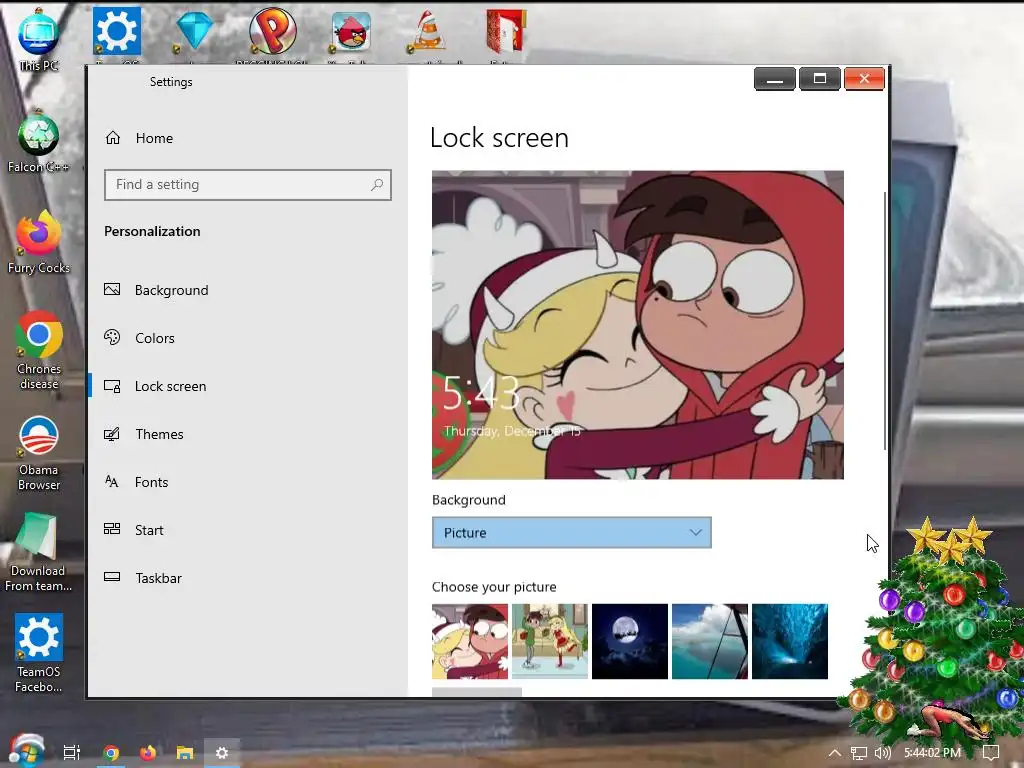Click the settings window vertical scrollbar
This screenshot has width=1024, height=768.
pos(885,320)
